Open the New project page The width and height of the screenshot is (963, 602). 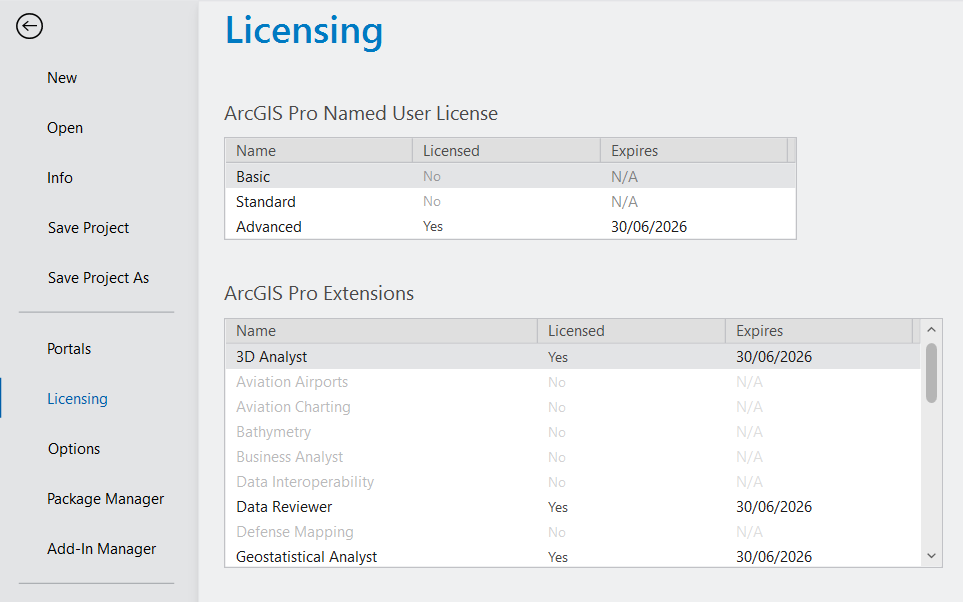coord(62,77)
